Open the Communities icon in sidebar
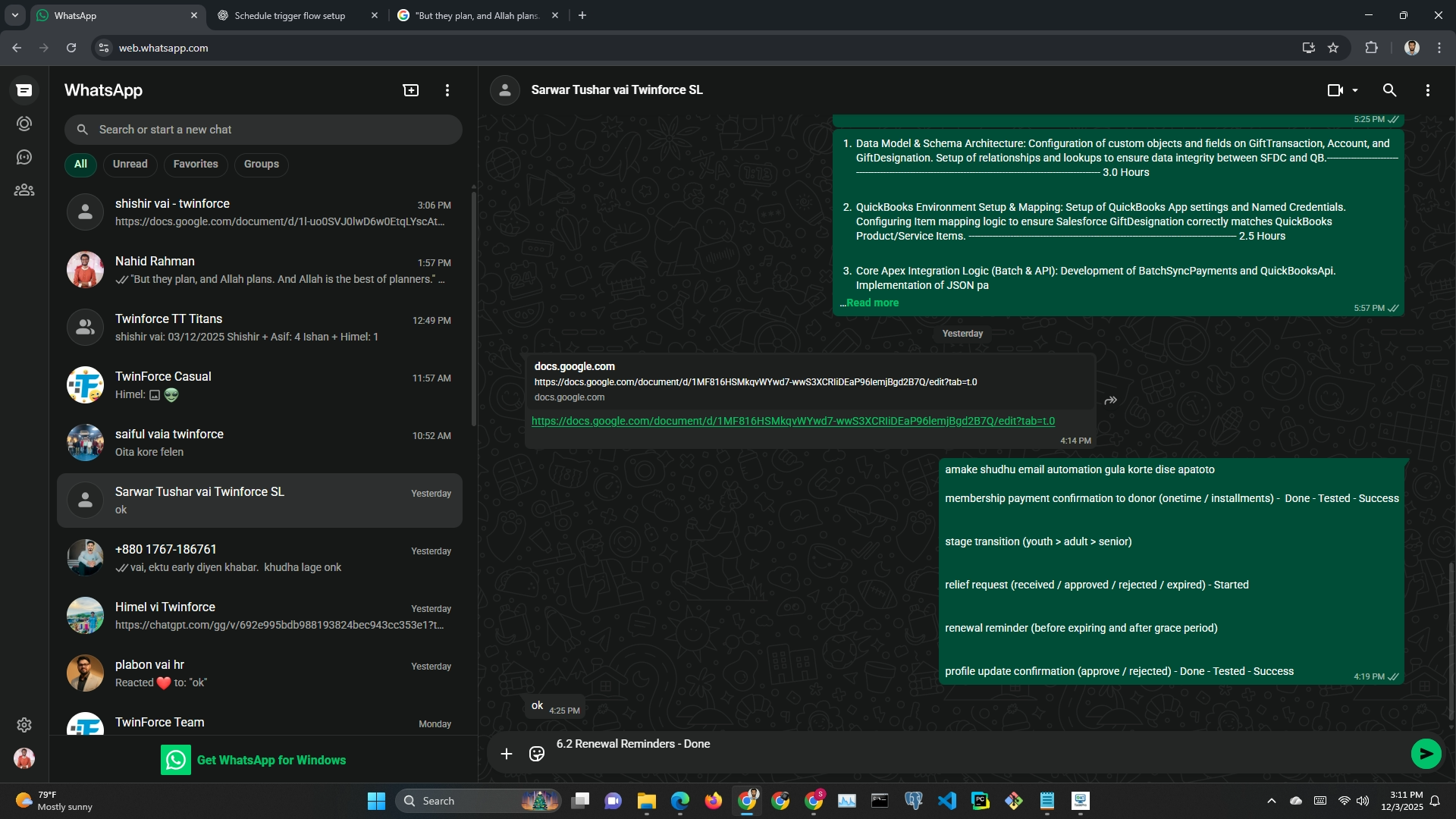Screen dimensions: 1456x819 point(24,190)
